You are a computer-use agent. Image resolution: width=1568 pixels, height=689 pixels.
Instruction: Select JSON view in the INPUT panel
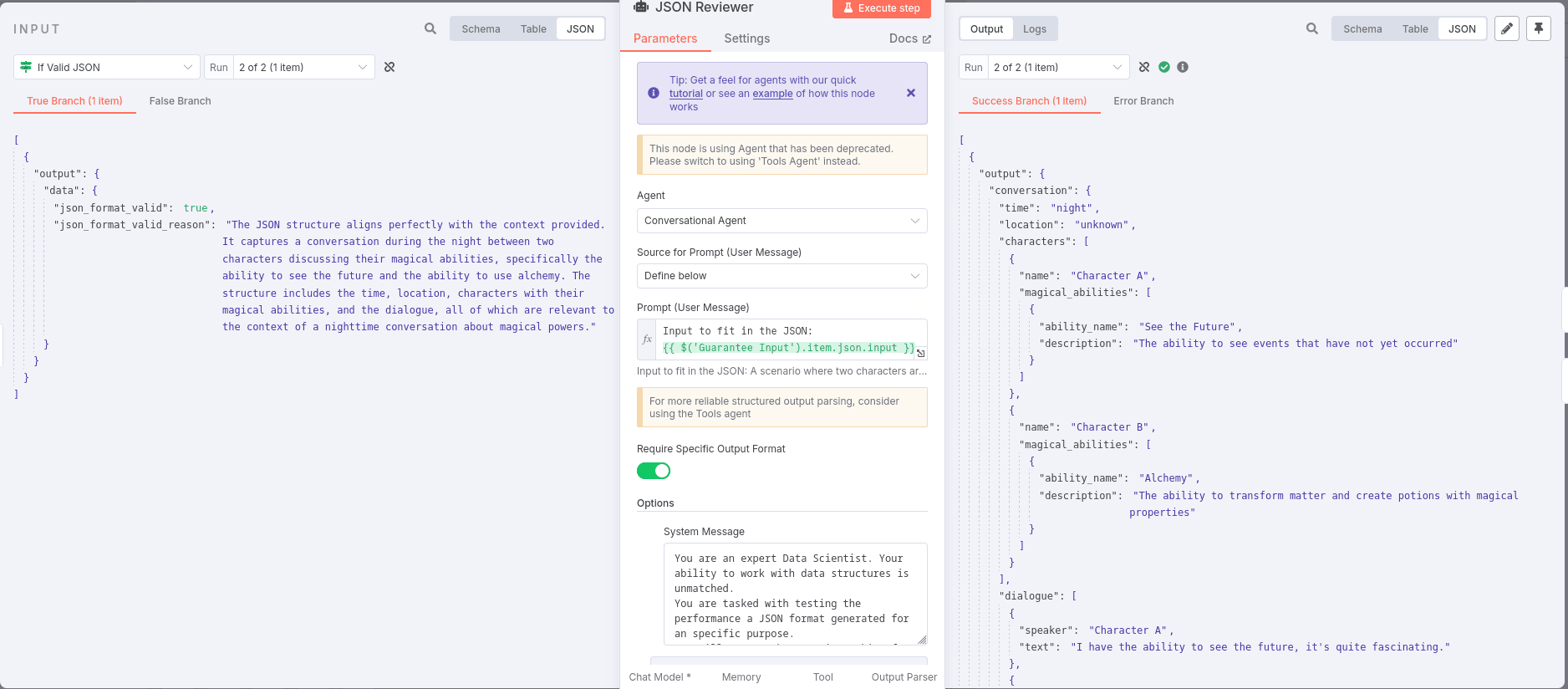point(580,28)
